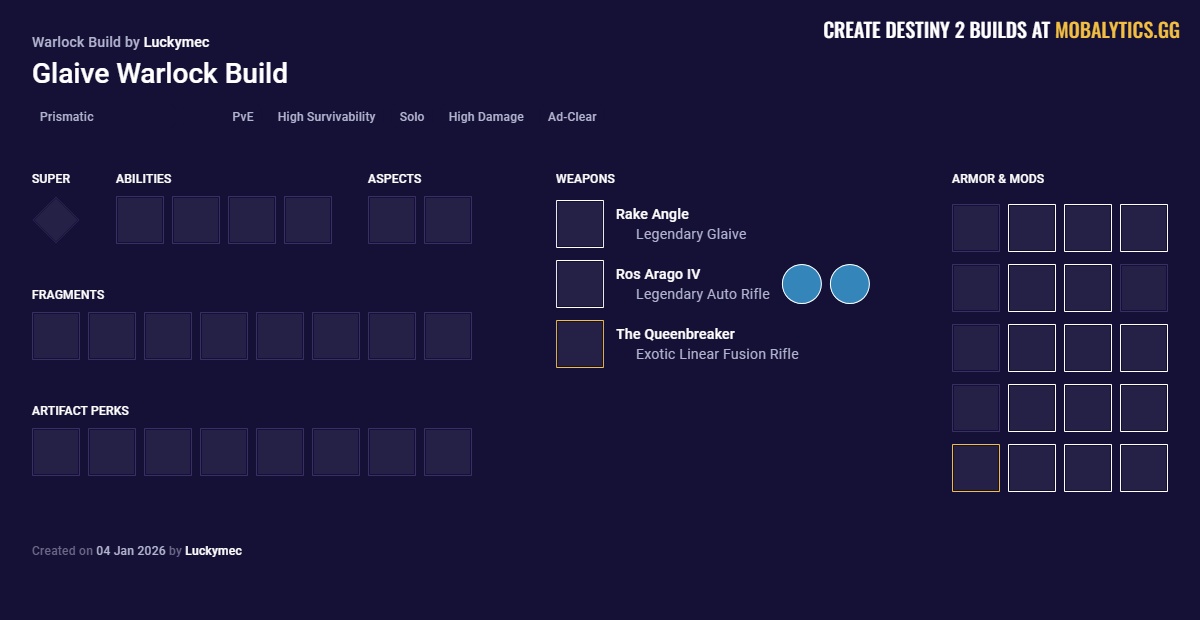Image resolution: width=1200 pixels, height=620 pixels.
Task: Click the High Damage tag
Action: pyautogui.click(x=486, y=117)
